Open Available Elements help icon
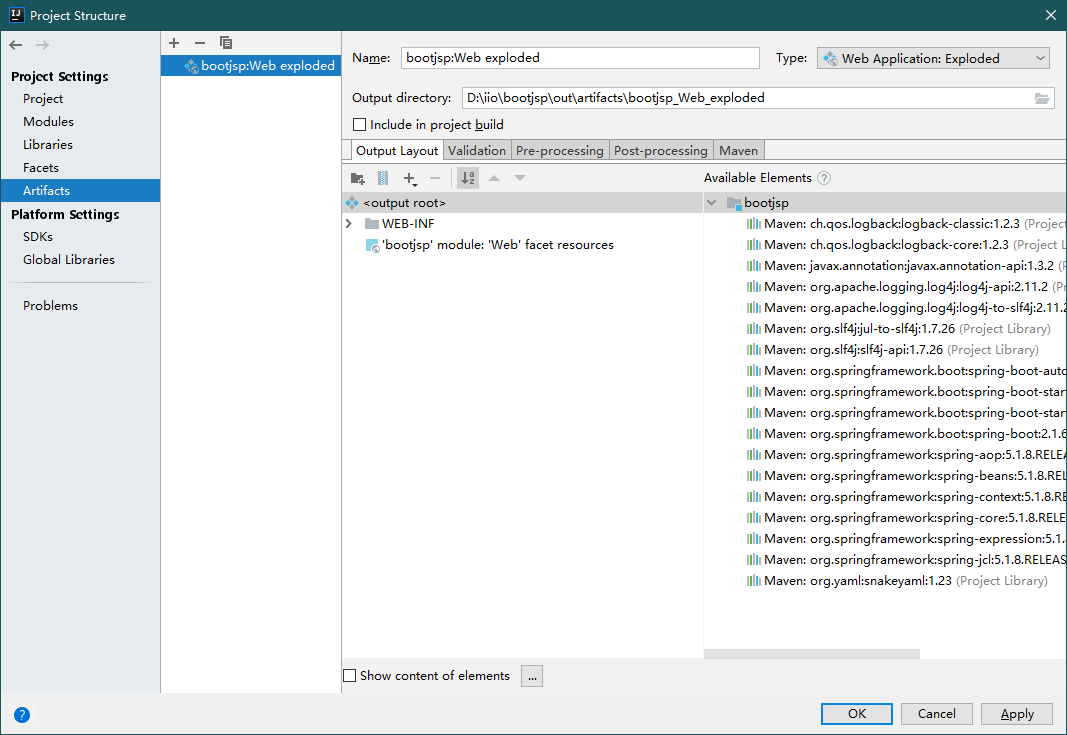The image size is (1067, 735). coord(824,178)
